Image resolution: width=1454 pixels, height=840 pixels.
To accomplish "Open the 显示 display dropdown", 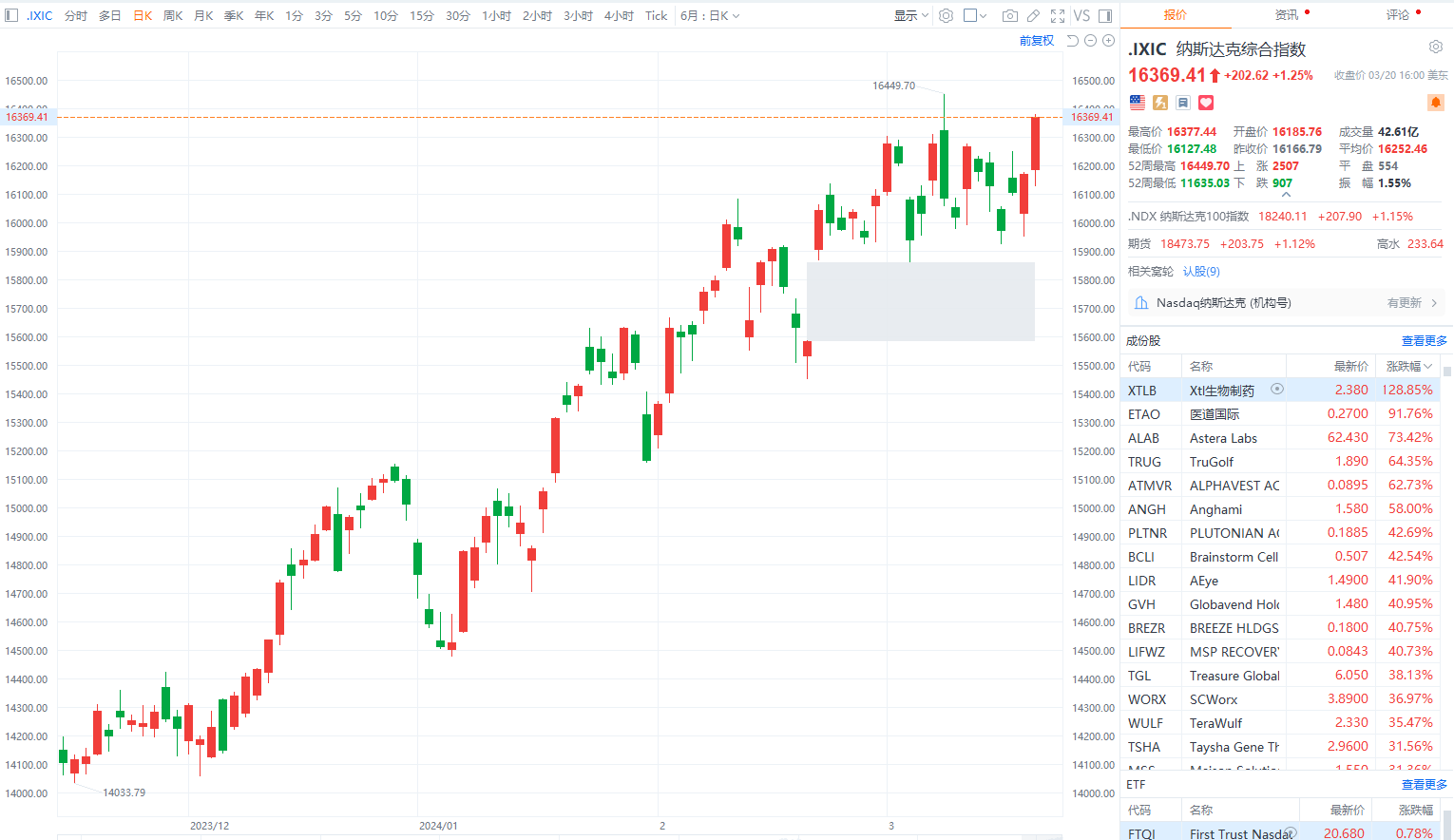I will pyautogui.click(x=910, y=16).
